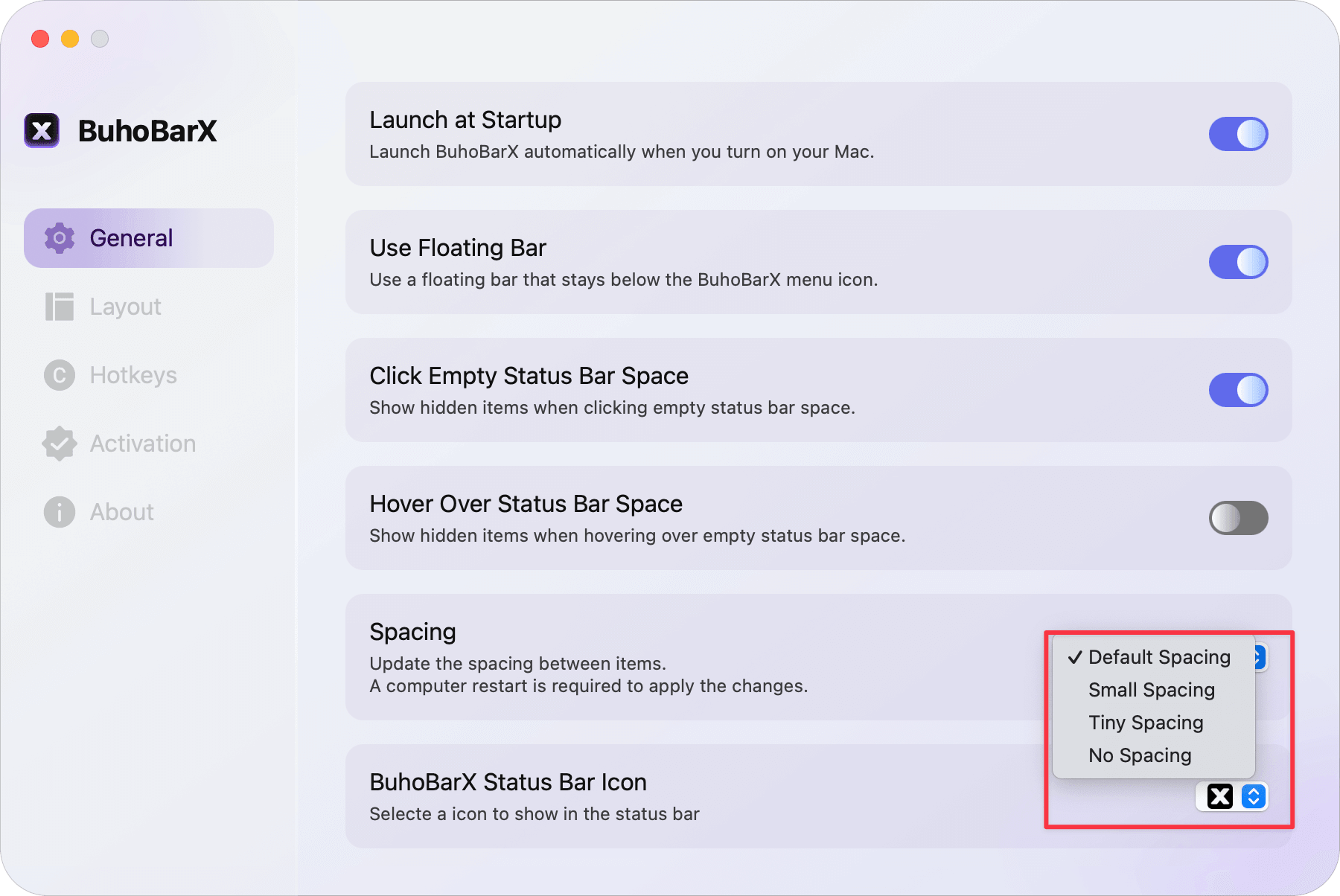Disable Launch at Startup
Viewport: 1340px width, 896px height.
pyautogui.click(x=1238, y=134)
